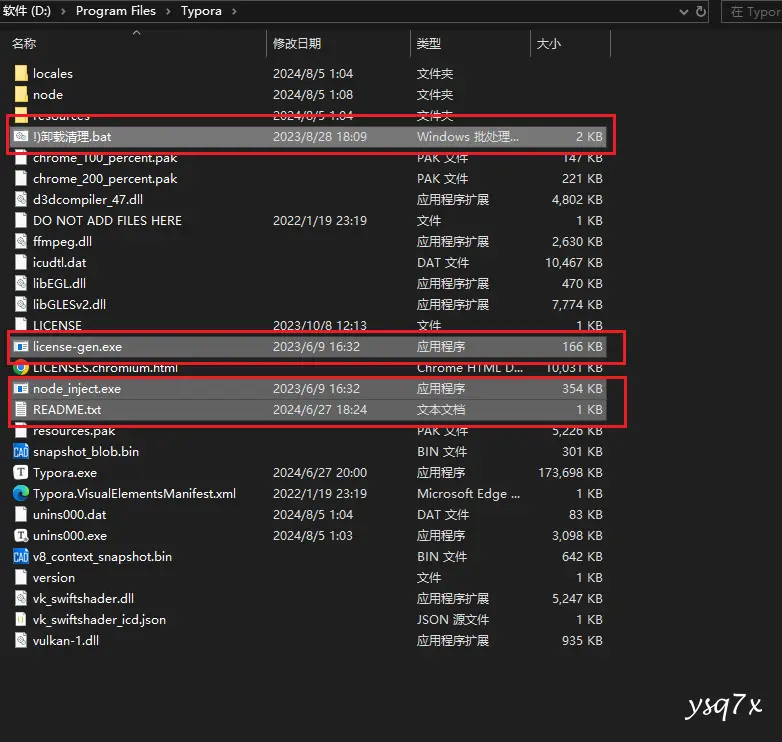
Task: Select the README.txt document icon
Action: point(21,409)
